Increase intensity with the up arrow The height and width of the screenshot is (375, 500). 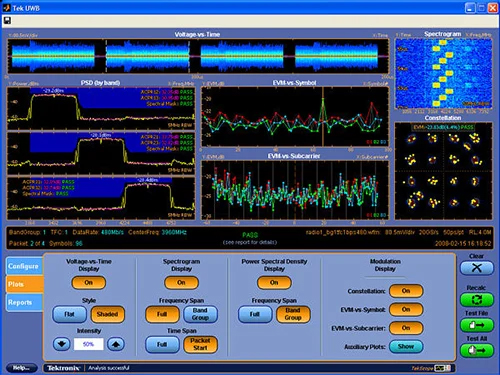[x=116, y=344]
